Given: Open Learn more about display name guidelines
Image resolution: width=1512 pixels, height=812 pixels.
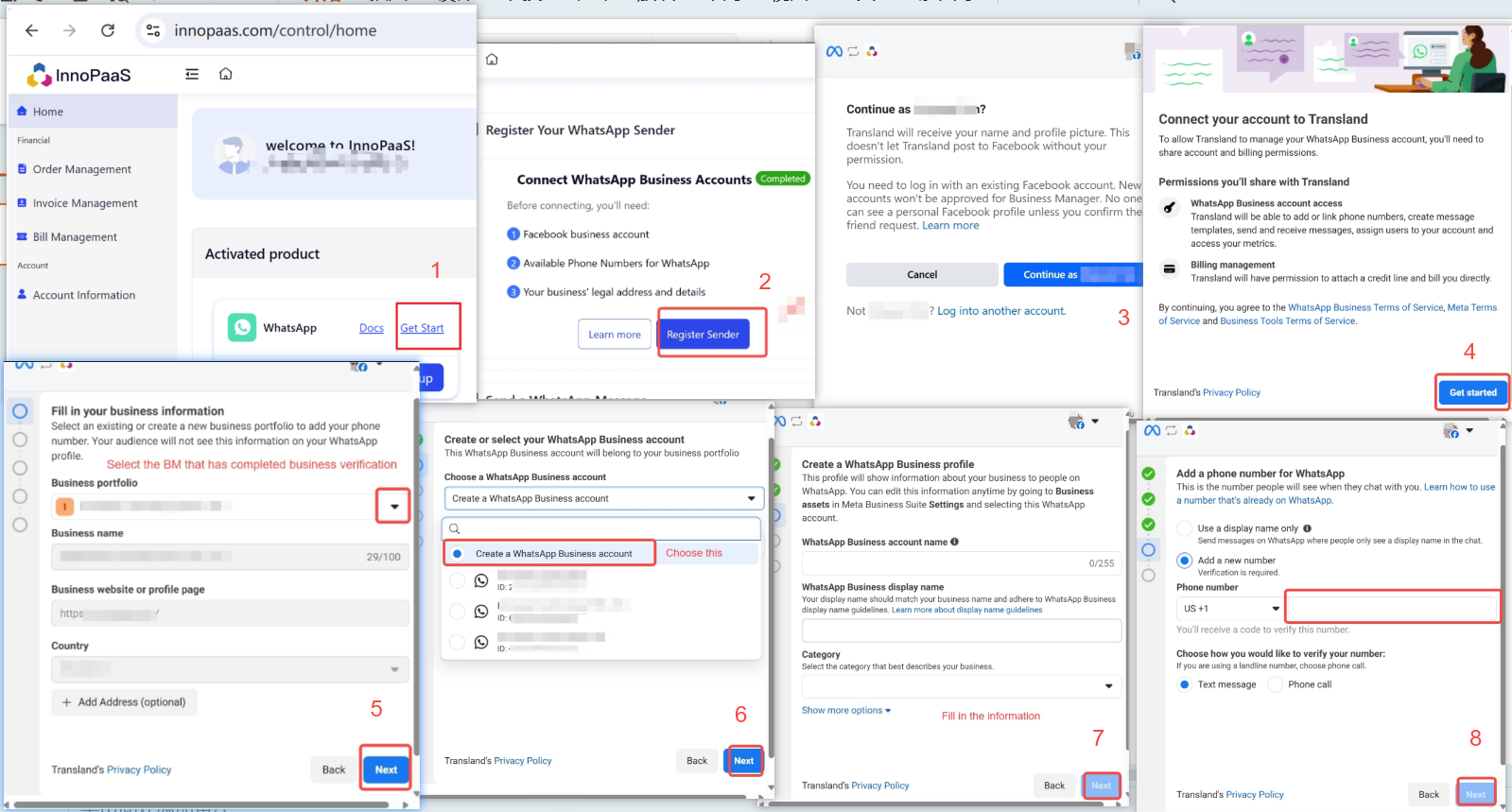Looking at the screenshot, I should (966, 610).
